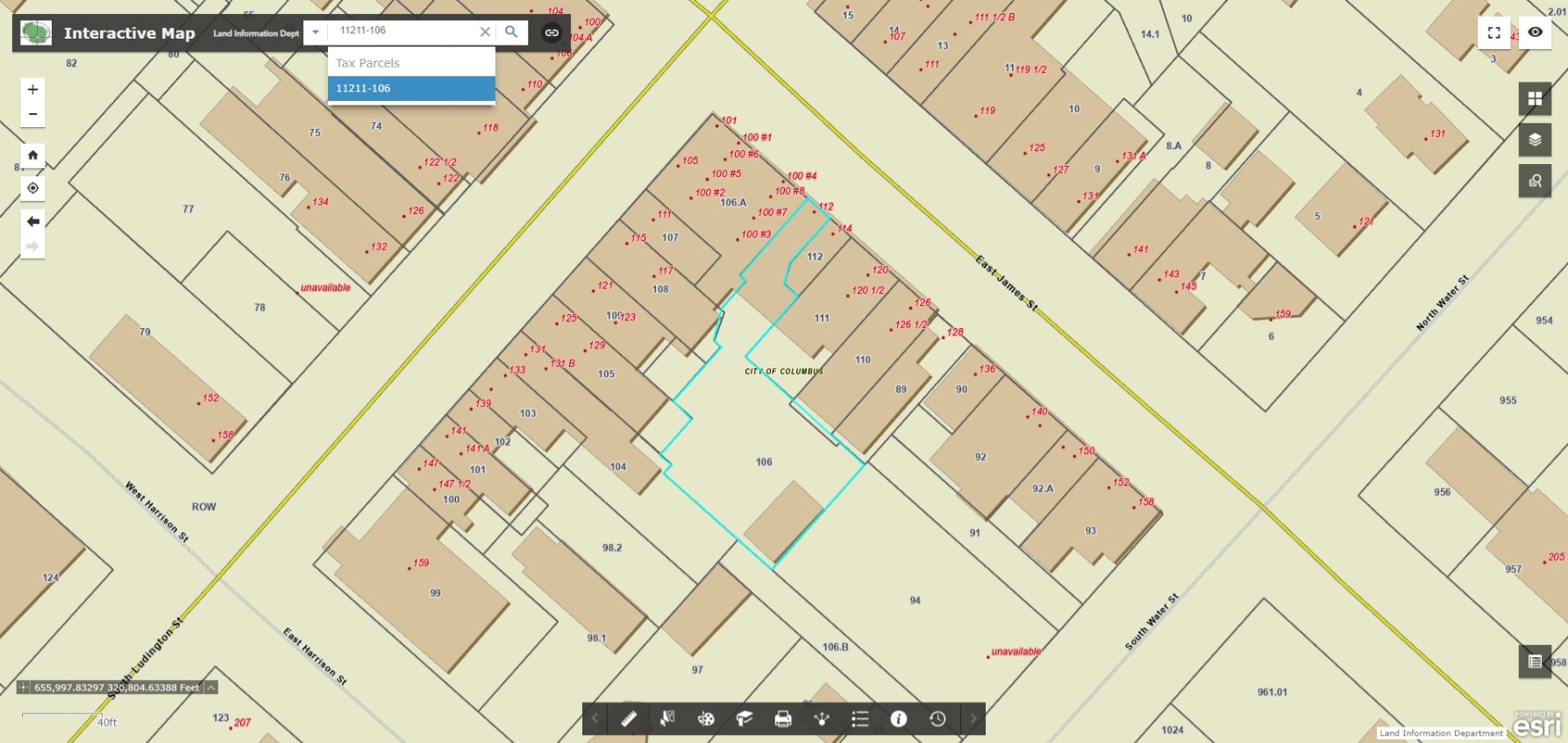Open the Share tool in bottom toolbar
The image size is (1568, 743).
tap(822, 719)
